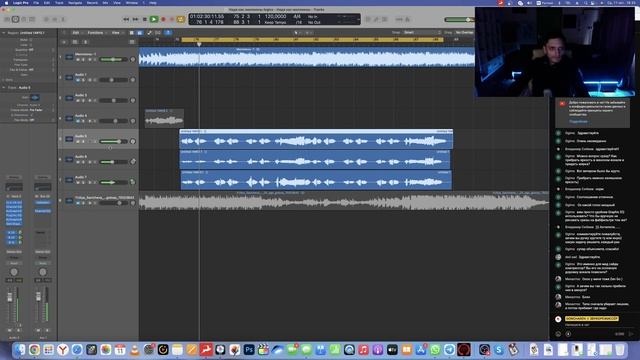Solo the Audio 5 track
Image resolution: width=640 pixels, height=360 pixels.
84,141
